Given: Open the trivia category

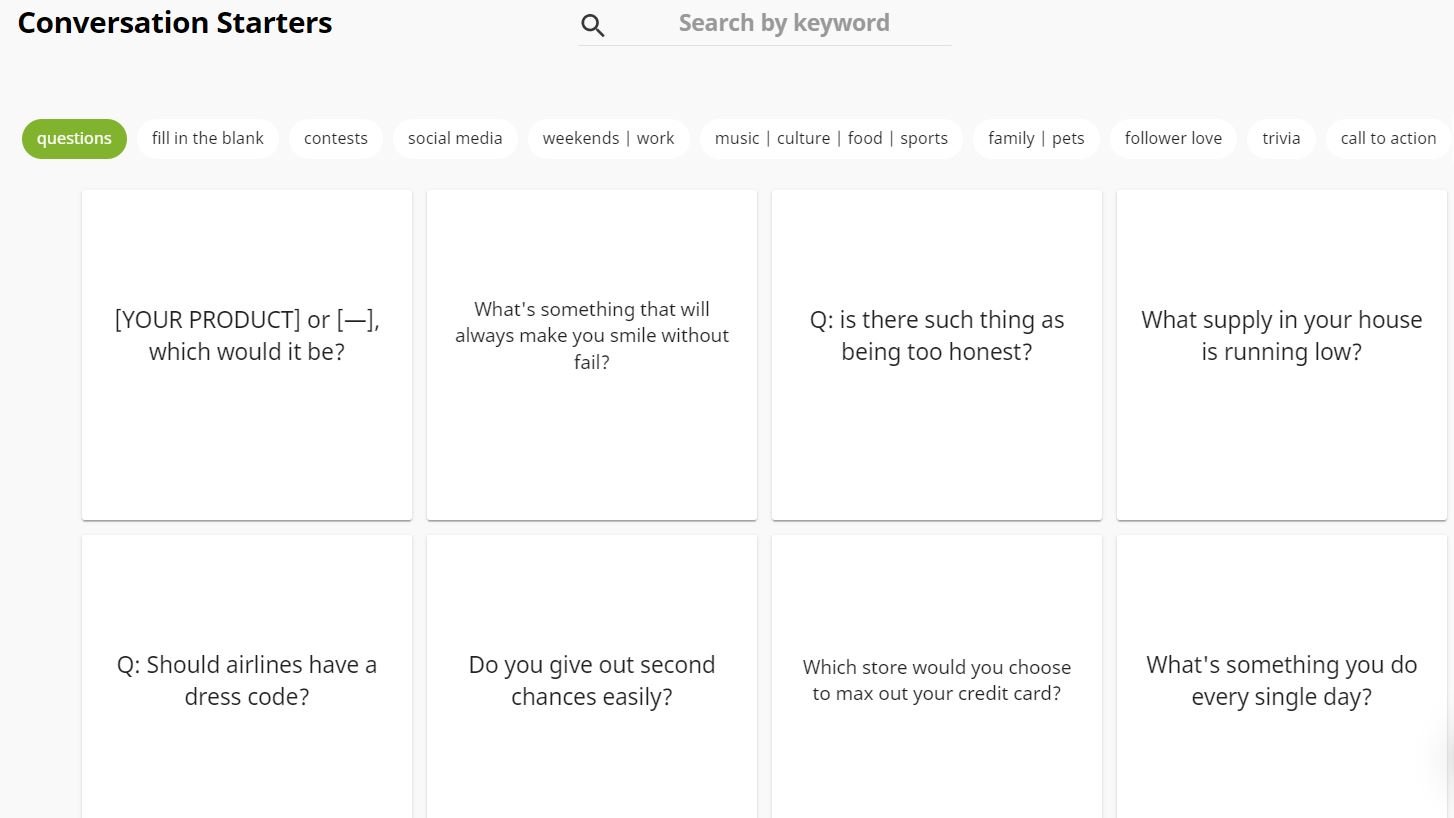Looking at the screenshot, I should [x=1281, y=139].
